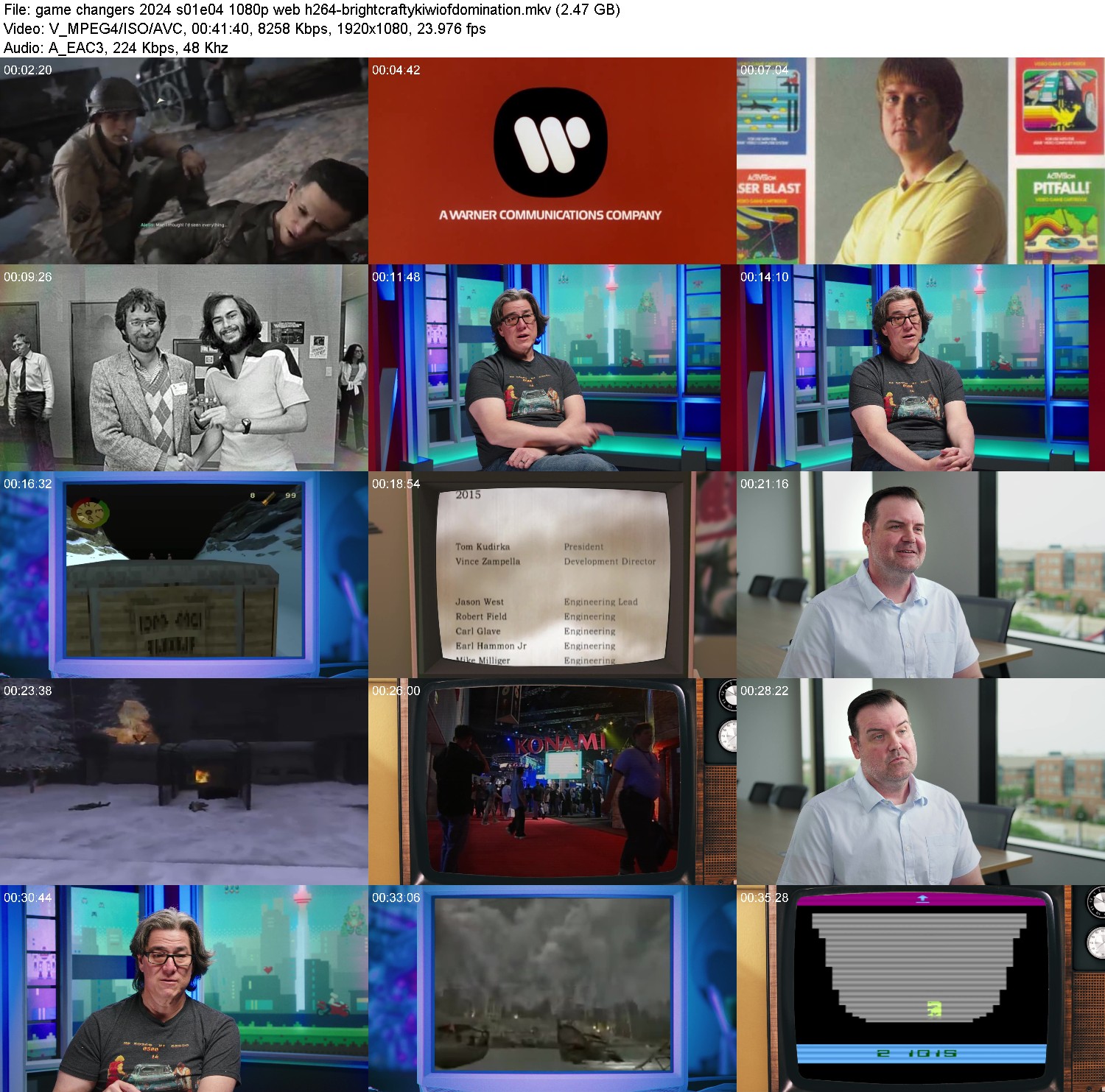
Task: Select the Pitfall thumbnail at 00:07:04
Action: 921,161
